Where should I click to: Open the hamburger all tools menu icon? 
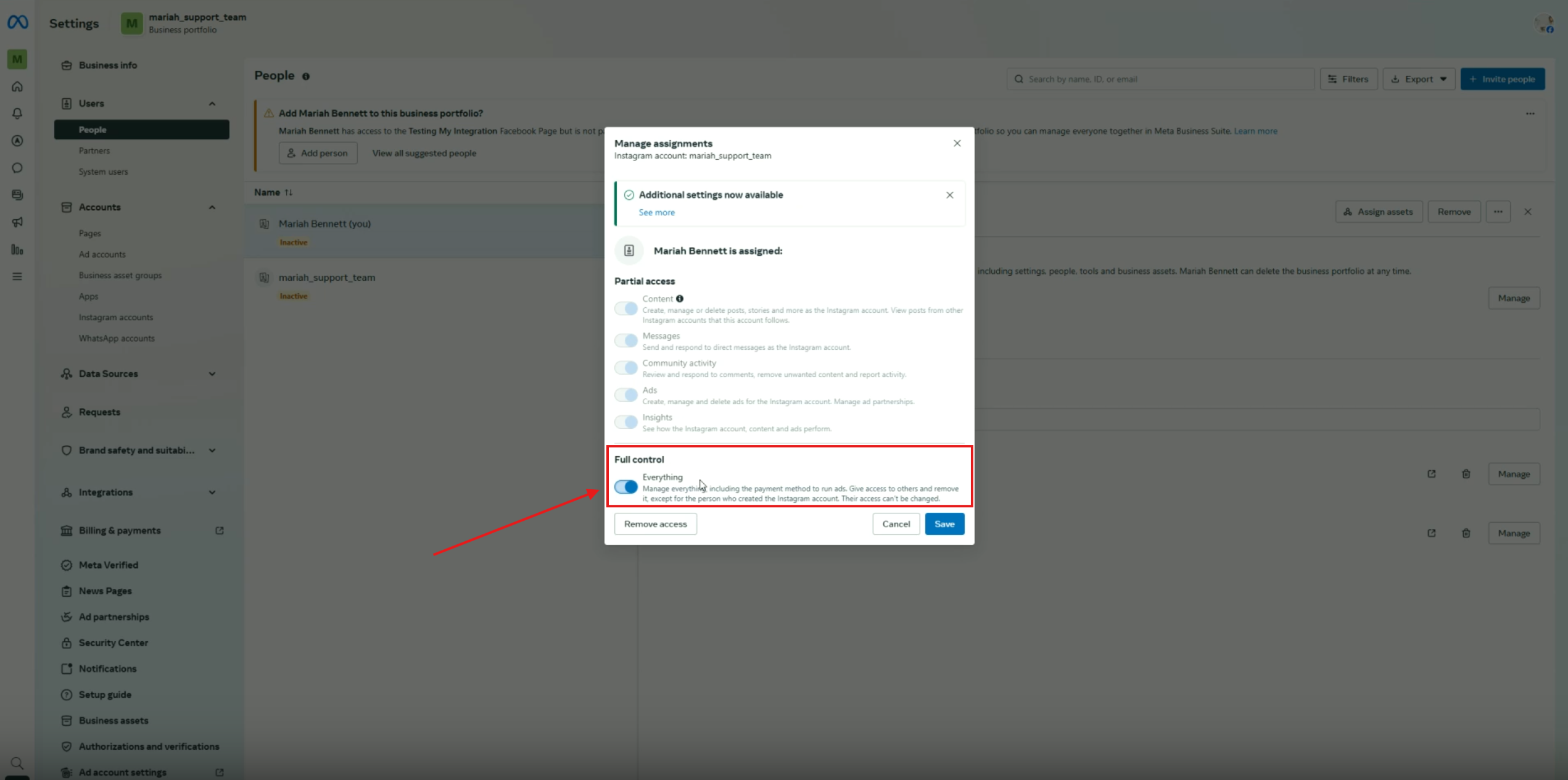pyautogui.click(x=17, y=276)
